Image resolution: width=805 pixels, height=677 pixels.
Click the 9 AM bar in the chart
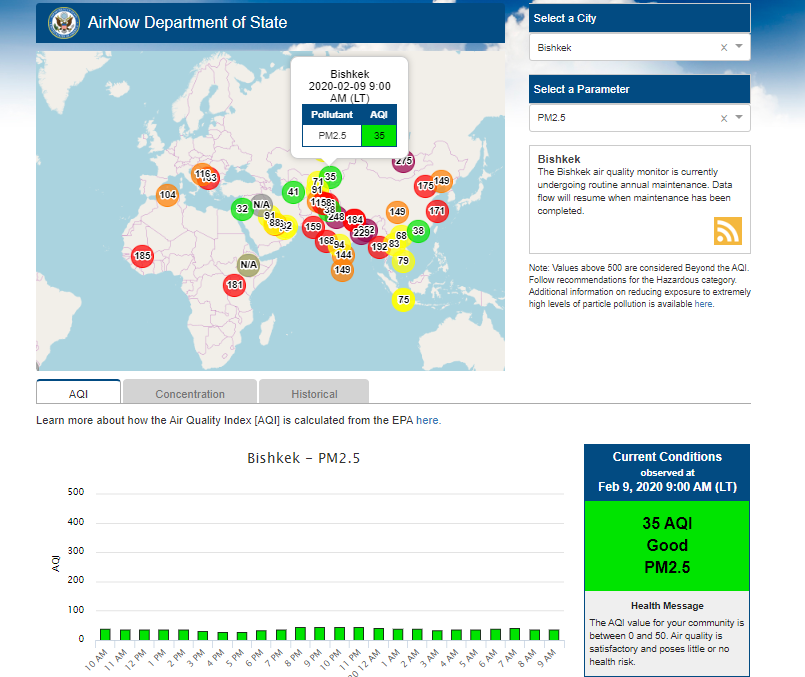[x=553, y=634]
